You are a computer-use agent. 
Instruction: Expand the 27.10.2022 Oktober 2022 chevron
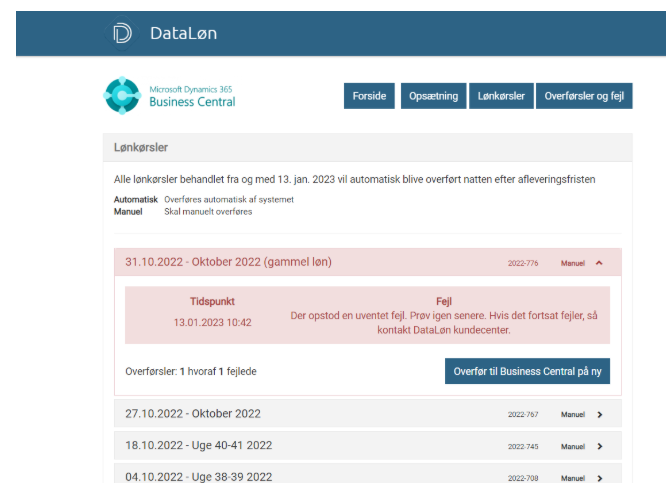click(x=599, y=414)
